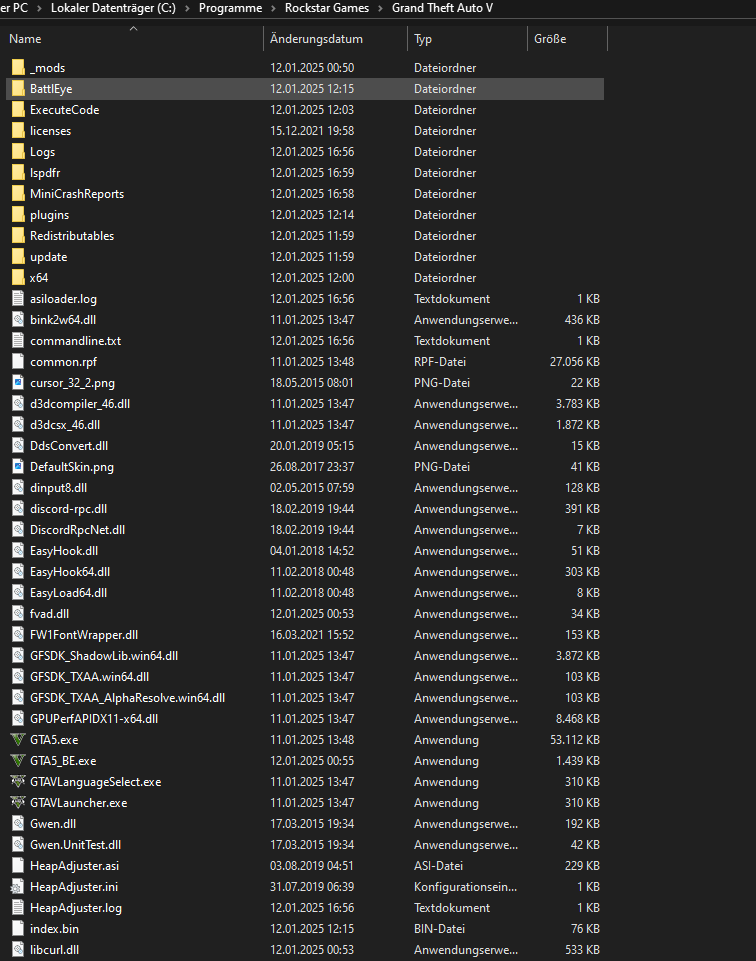Select the Redistributables folder name

pos(72,236)
